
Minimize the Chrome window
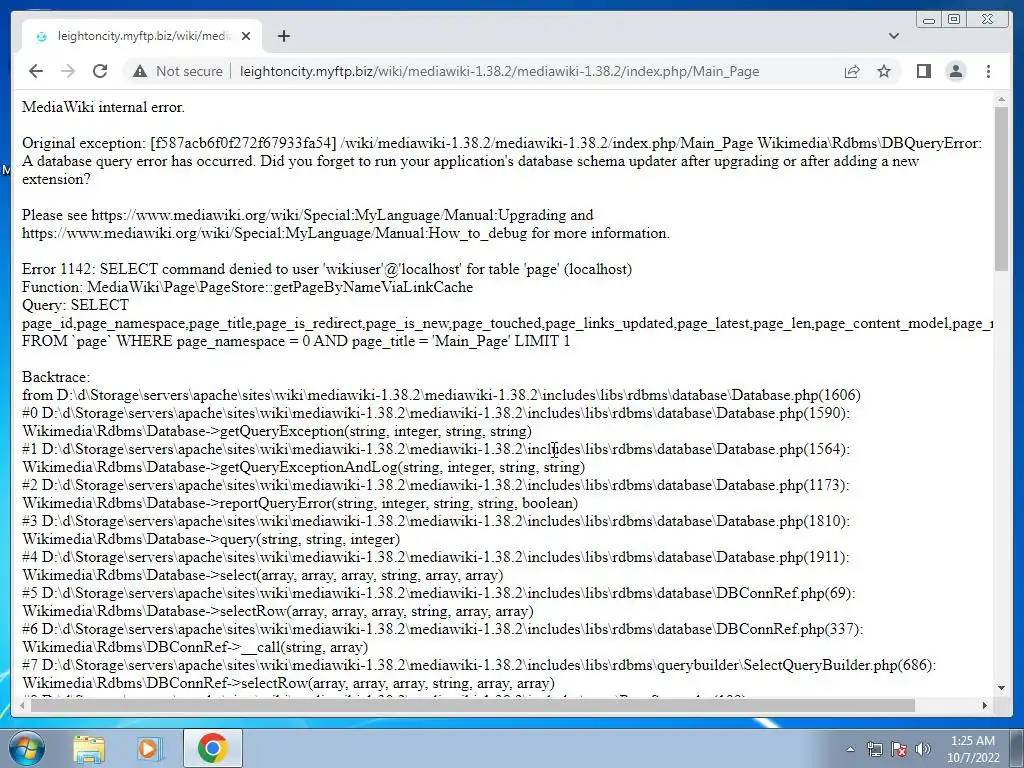[928, 20]
